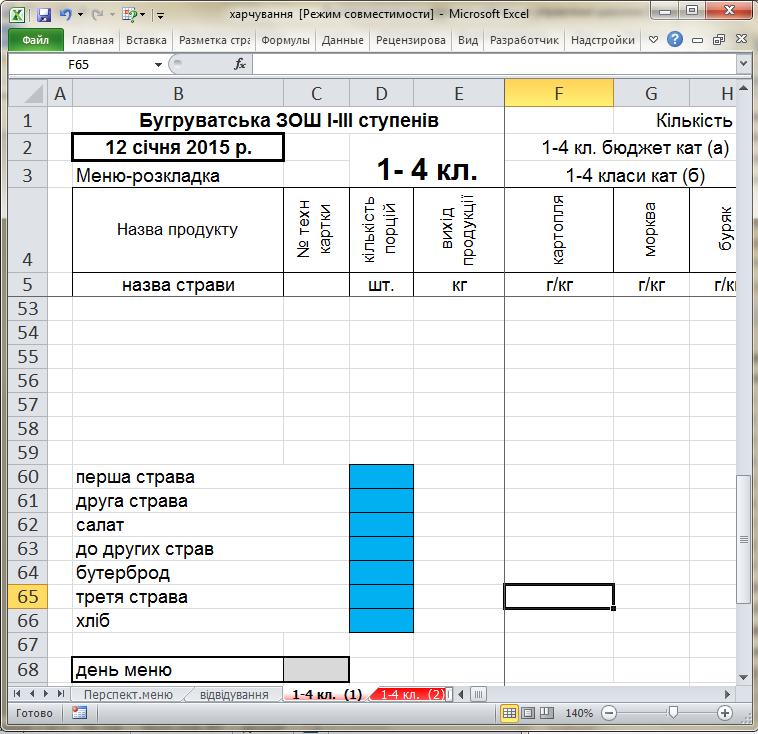Click the Name Box showing F65
The height and width of the screenshot is (734, 758).
pos(79,65)
